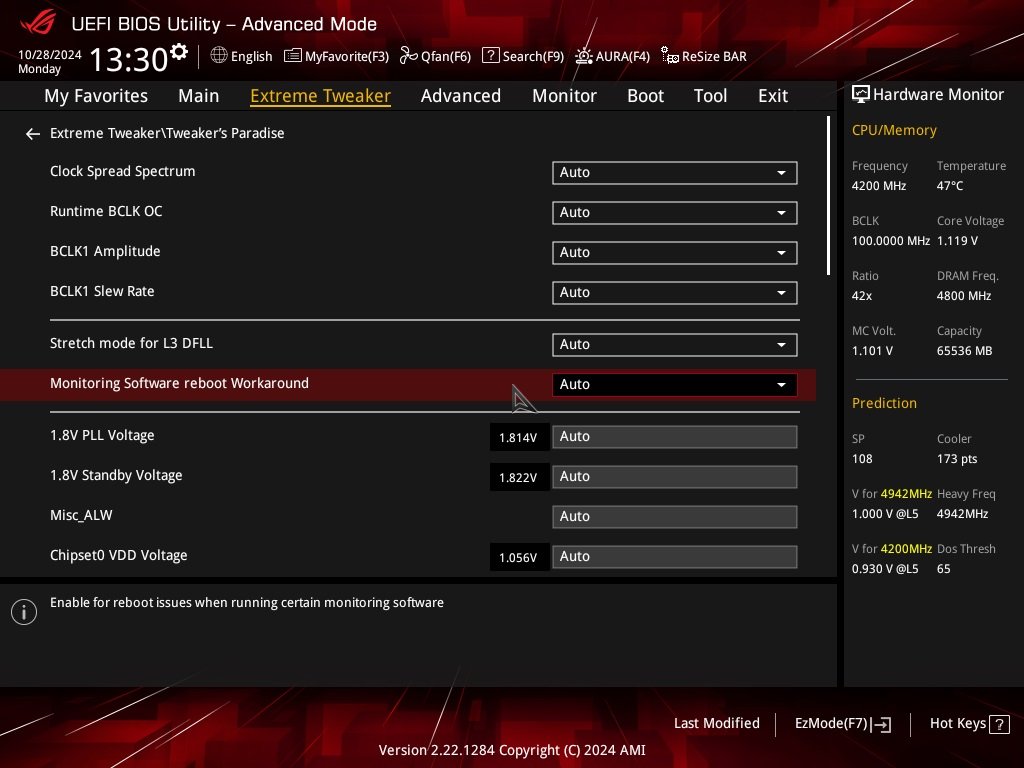
Task: Click the ReSize BAR icon
Action: 669,56
